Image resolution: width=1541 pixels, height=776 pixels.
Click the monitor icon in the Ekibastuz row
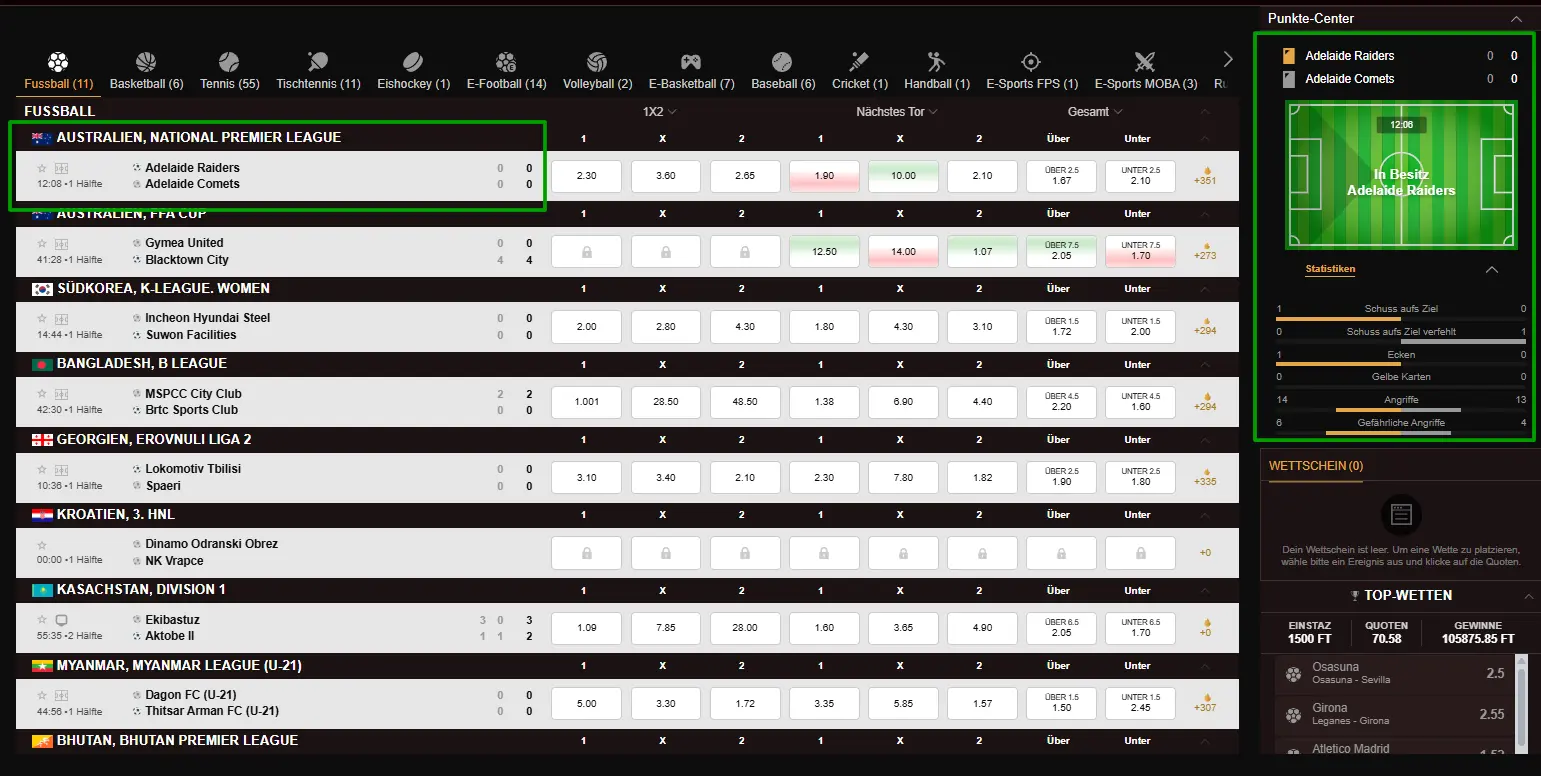coord(61,621)
